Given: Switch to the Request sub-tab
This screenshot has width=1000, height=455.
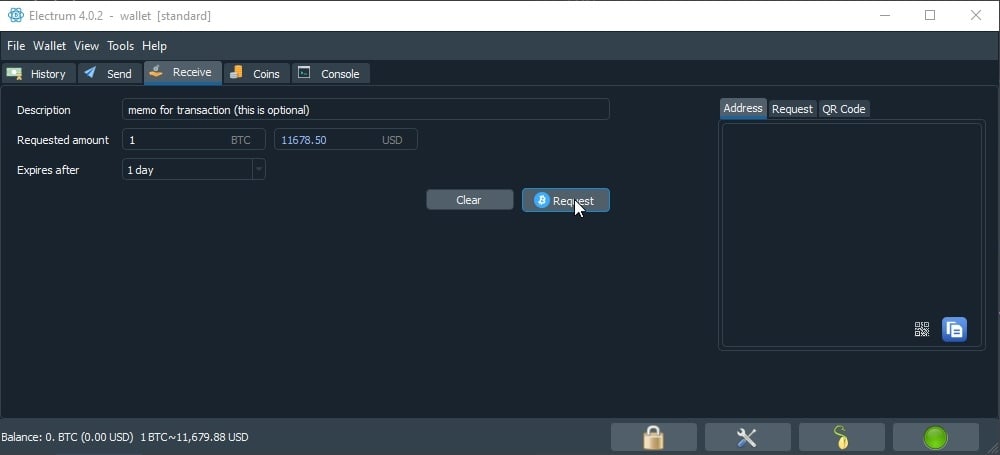Looking at the screenshot, I should 792,109.
